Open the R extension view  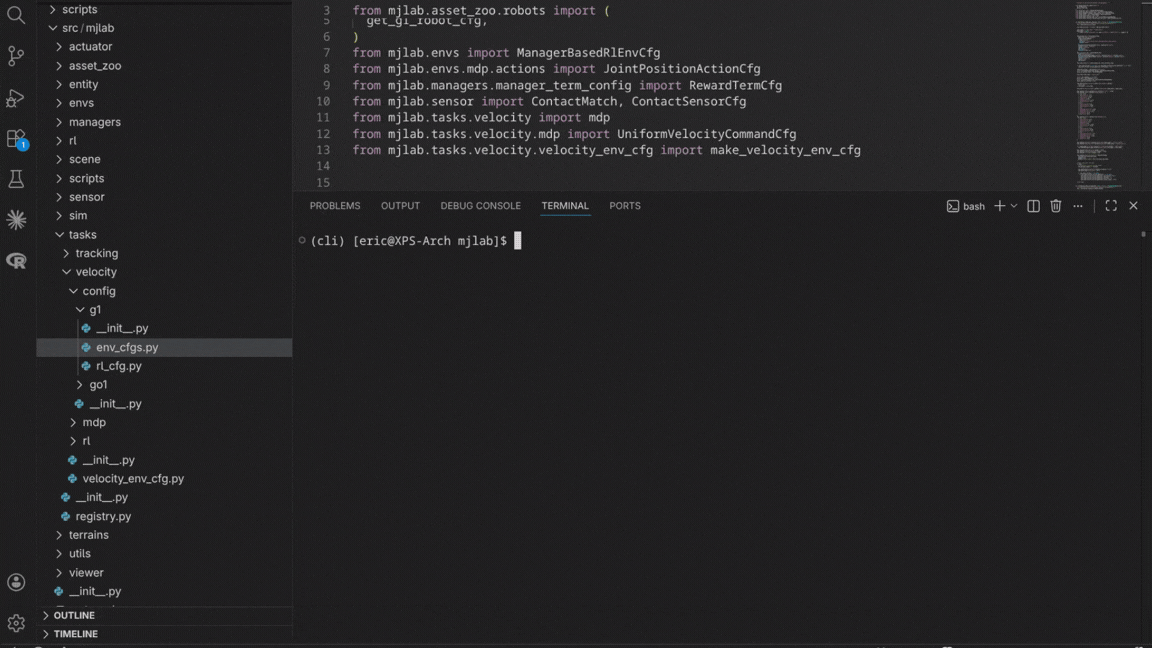pos(16,261)
